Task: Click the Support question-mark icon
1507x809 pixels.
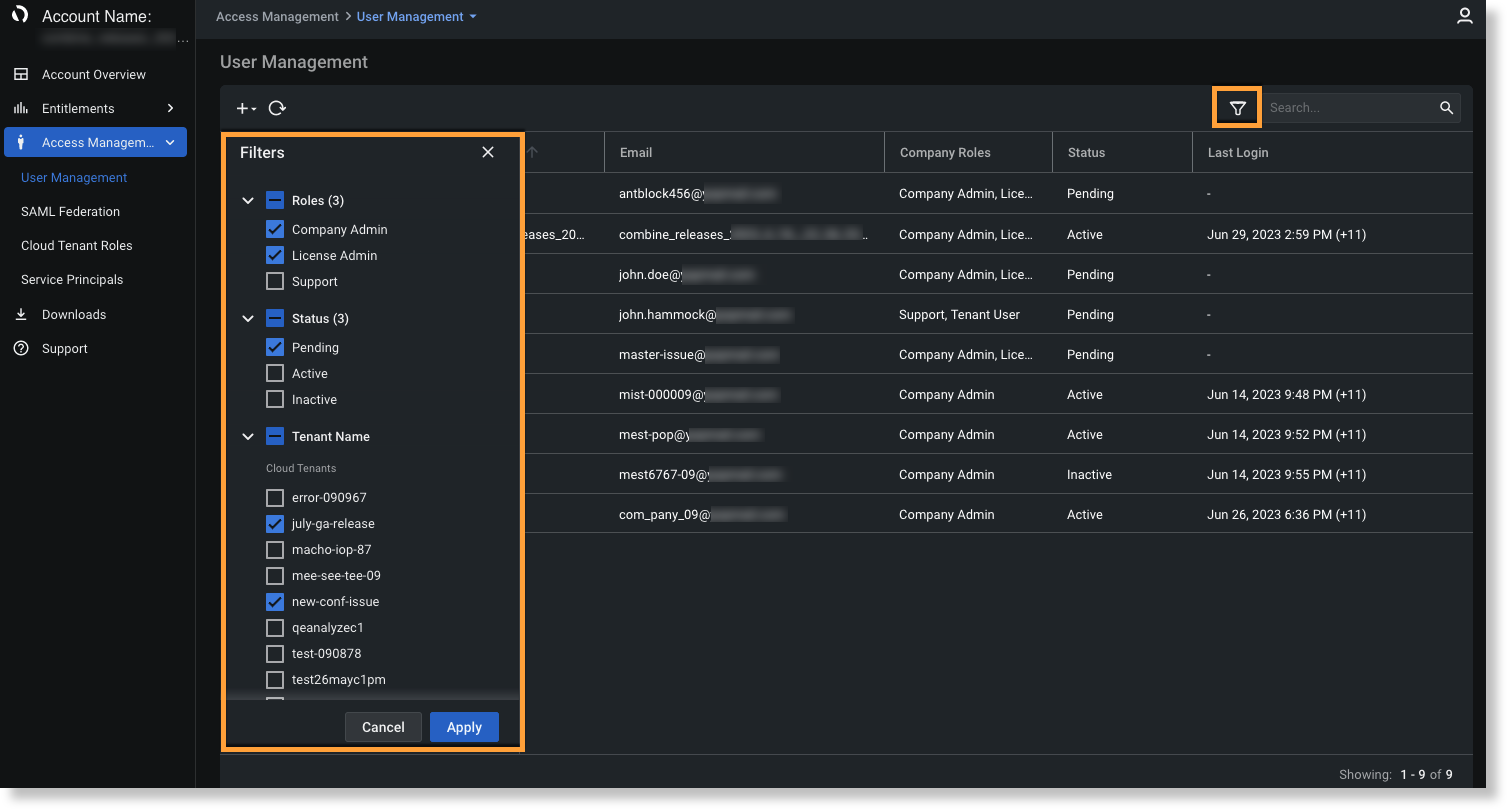Action: tap(22, 348)
